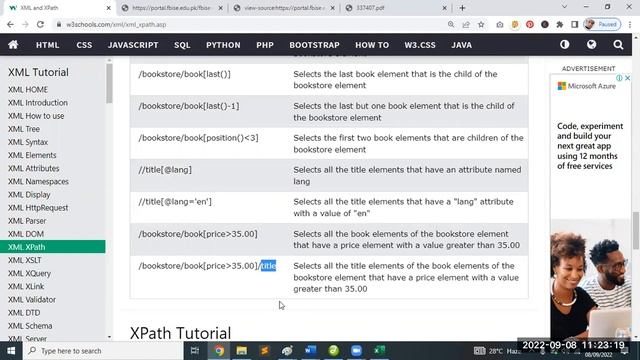
Task: Open XML Introduction in sidebar
Action: coord(38,102)
